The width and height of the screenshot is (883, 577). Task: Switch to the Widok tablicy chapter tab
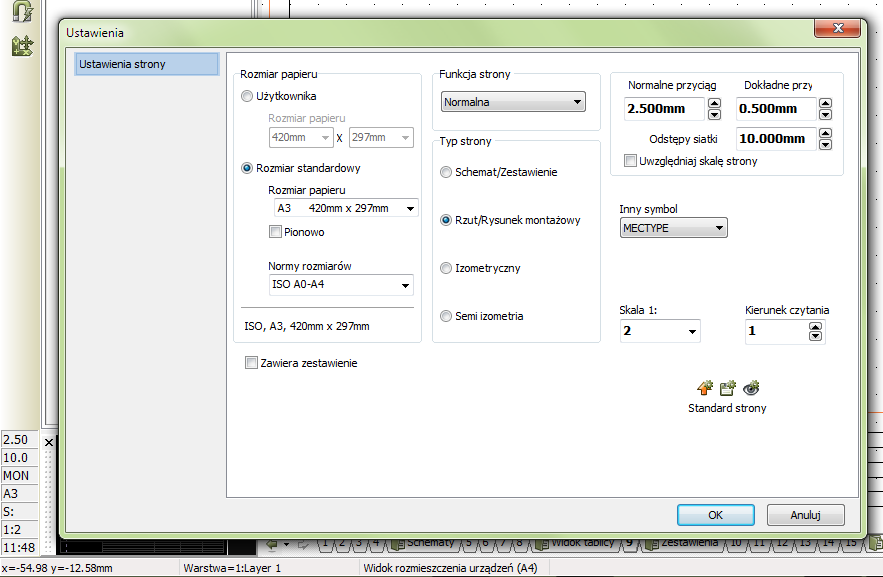coord(578,544)
